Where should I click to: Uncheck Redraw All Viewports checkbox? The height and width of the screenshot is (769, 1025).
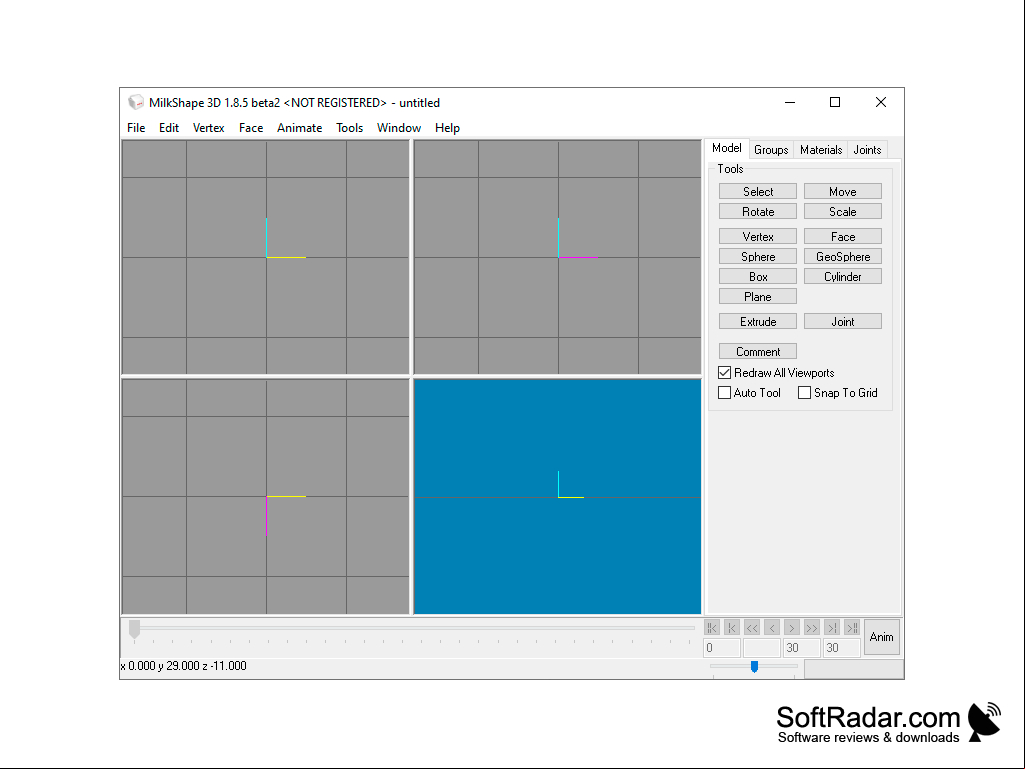coord(724,373)
